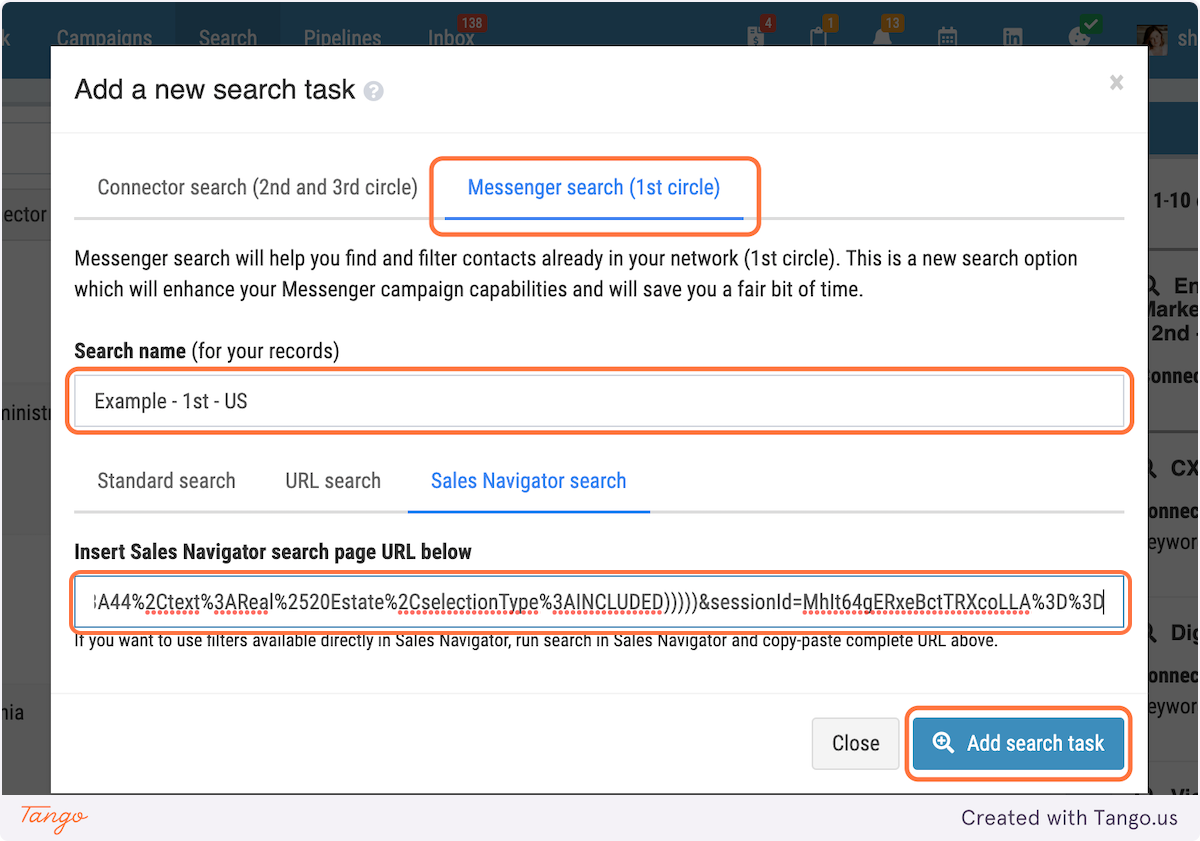Viewport: 1200px width, 841px height.
Task: Select the Sales Navigator search tab
Action: pyautogui.click(x=528, y=481)
